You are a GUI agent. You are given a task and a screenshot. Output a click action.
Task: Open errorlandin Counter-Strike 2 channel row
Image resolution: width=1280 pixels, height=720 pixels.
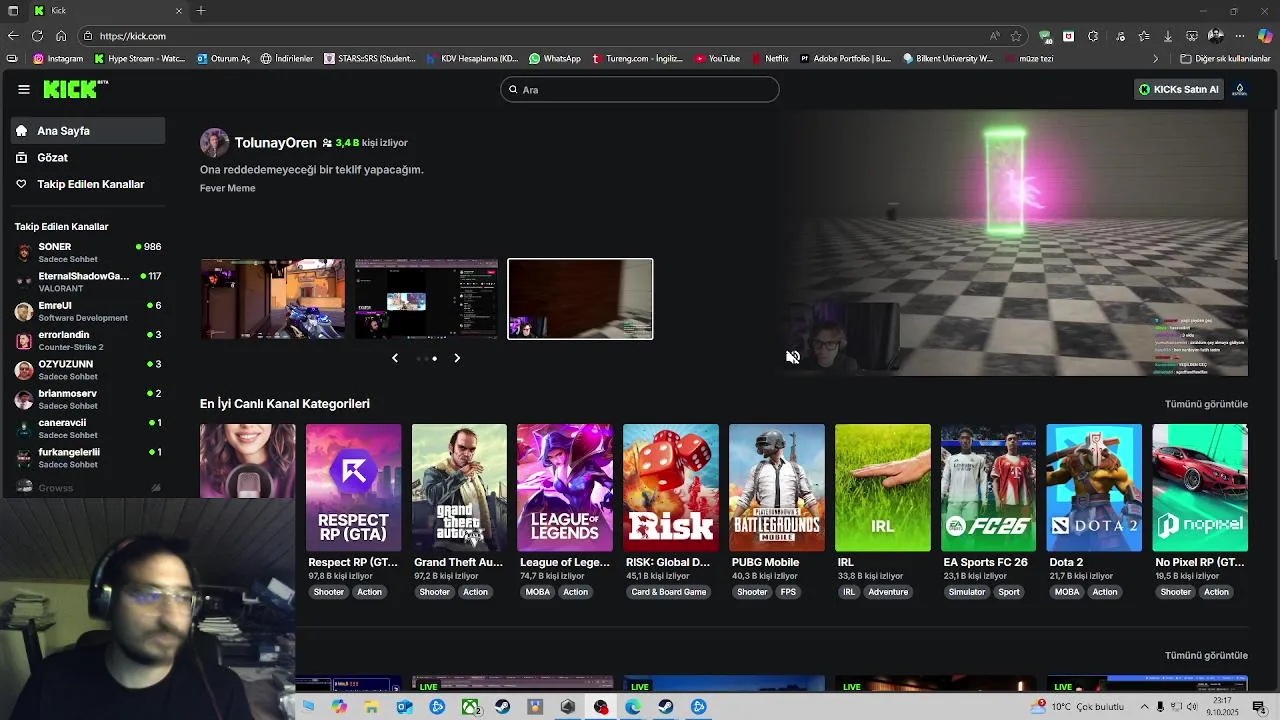click(x=88, y=341)
